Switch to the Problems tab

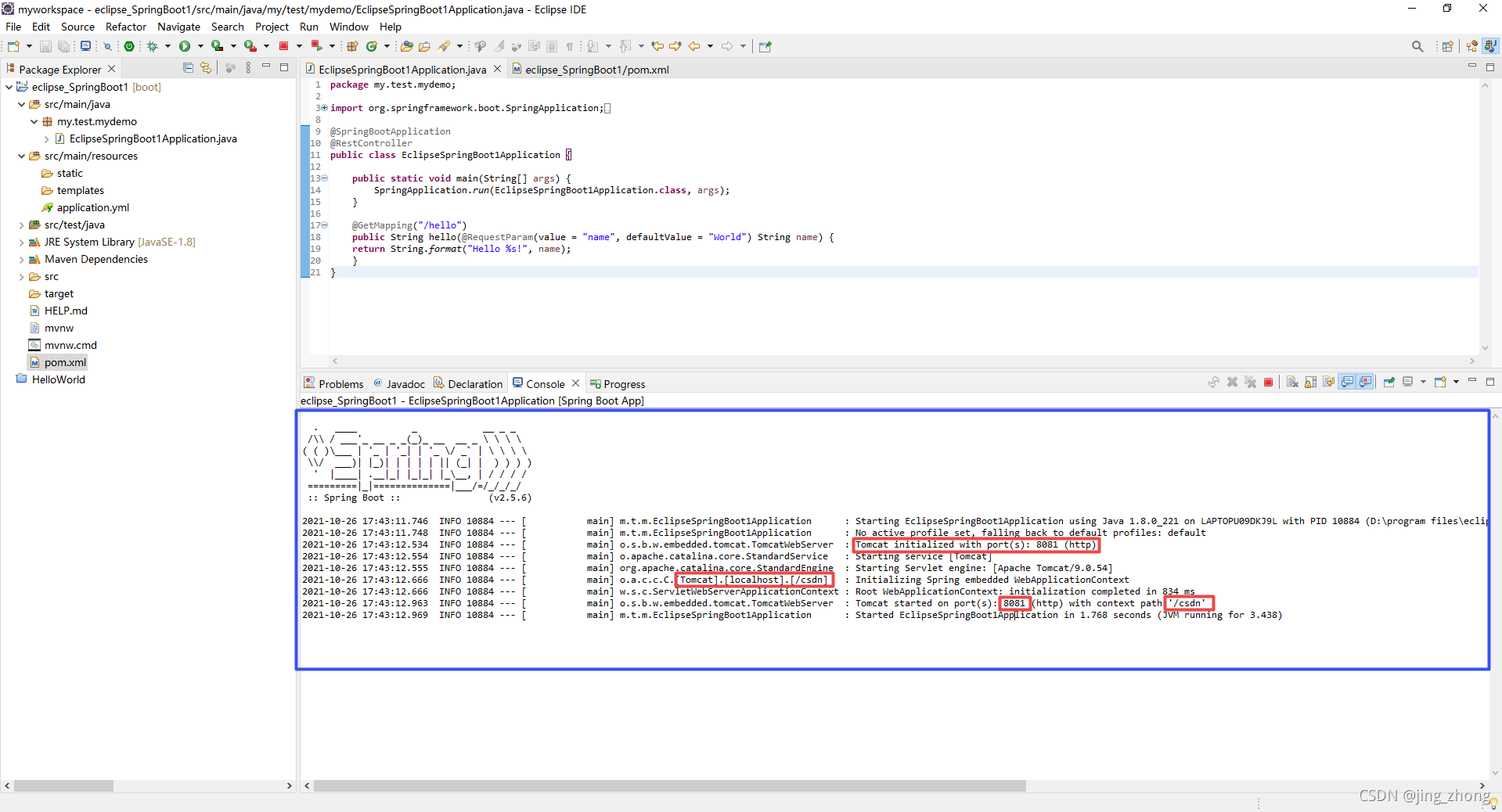pos(333,383)
